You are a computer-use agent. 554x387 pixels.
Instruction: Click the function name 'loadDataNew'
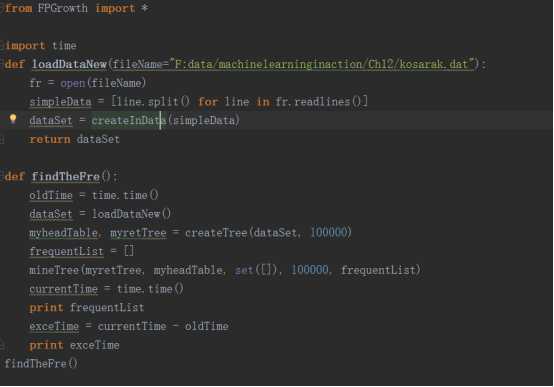(69, 64)
